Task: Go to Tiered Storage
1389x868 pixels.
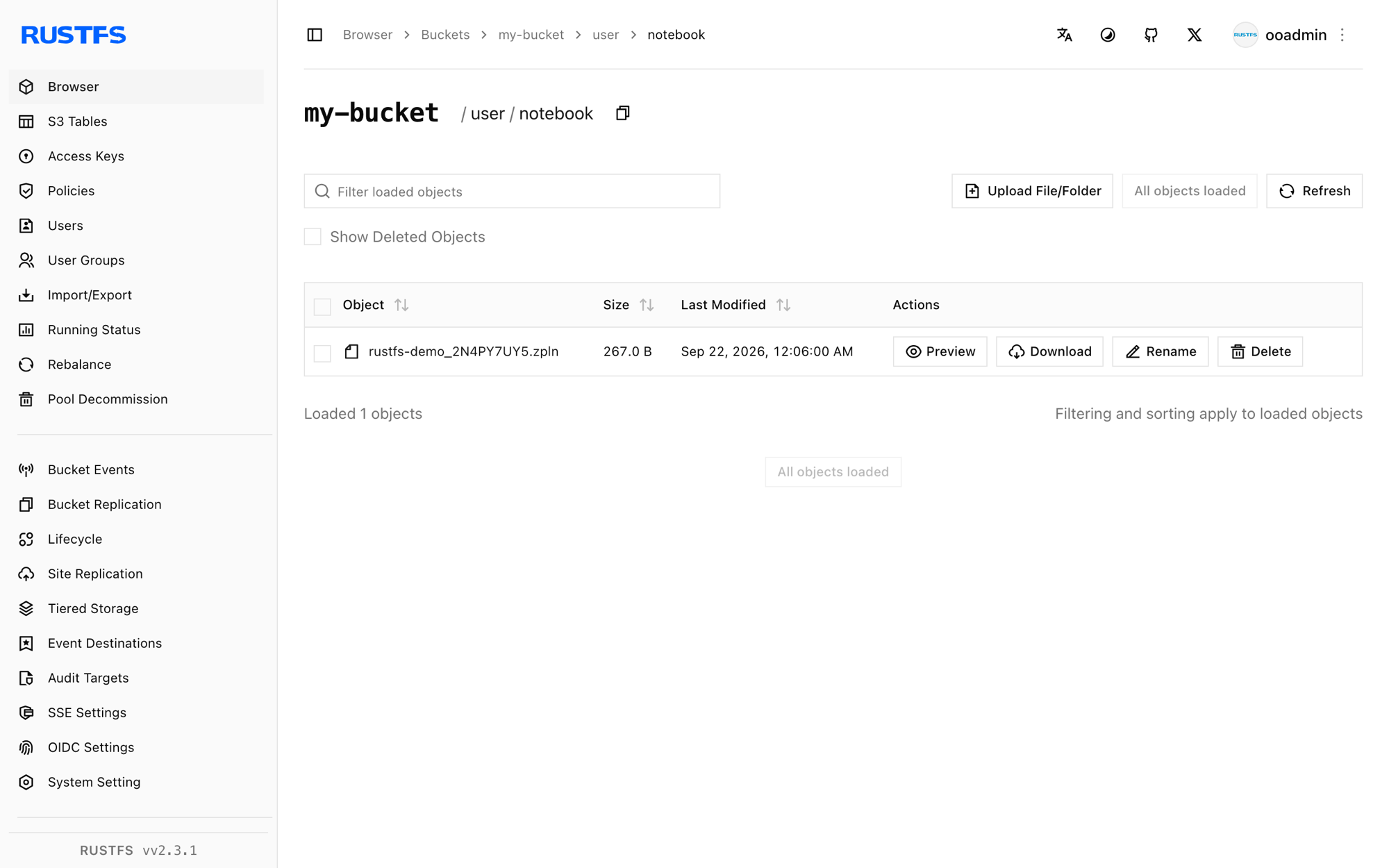Action: [136, 608]
